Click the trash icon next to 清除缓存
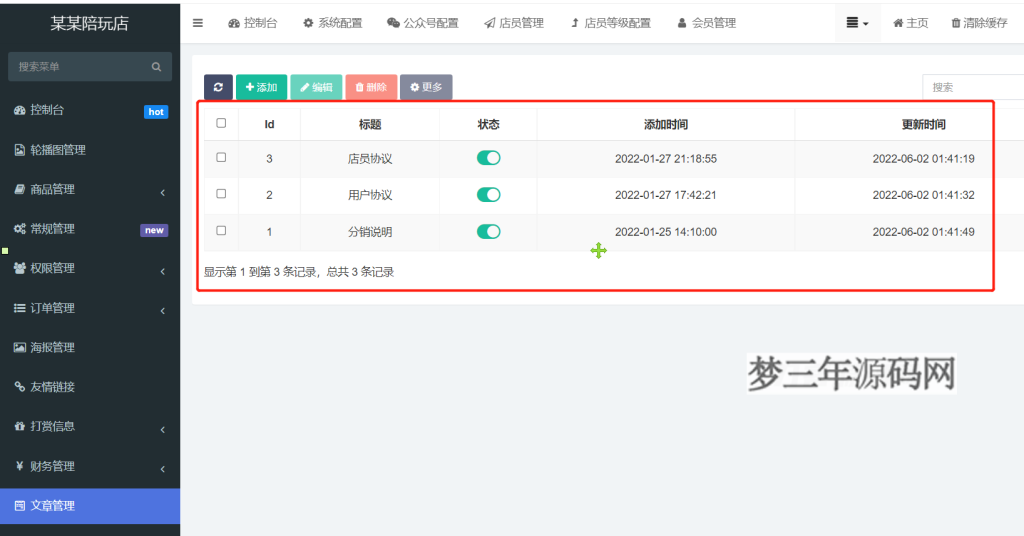The image size is (1024, 536). (x=955, y=23)
